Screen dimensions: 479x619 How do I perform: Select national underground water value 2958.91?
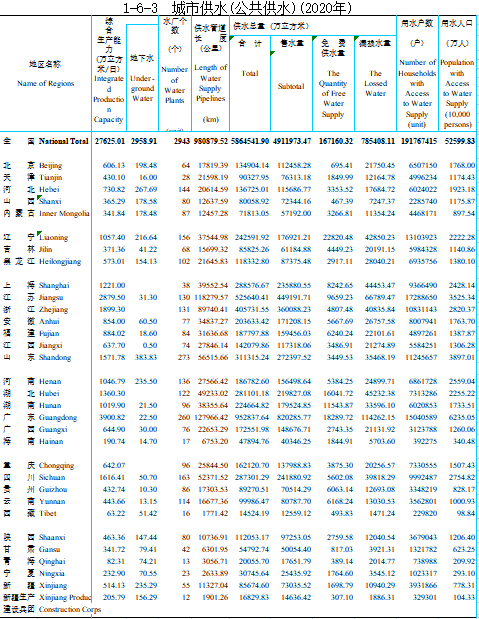coord(144,141)
